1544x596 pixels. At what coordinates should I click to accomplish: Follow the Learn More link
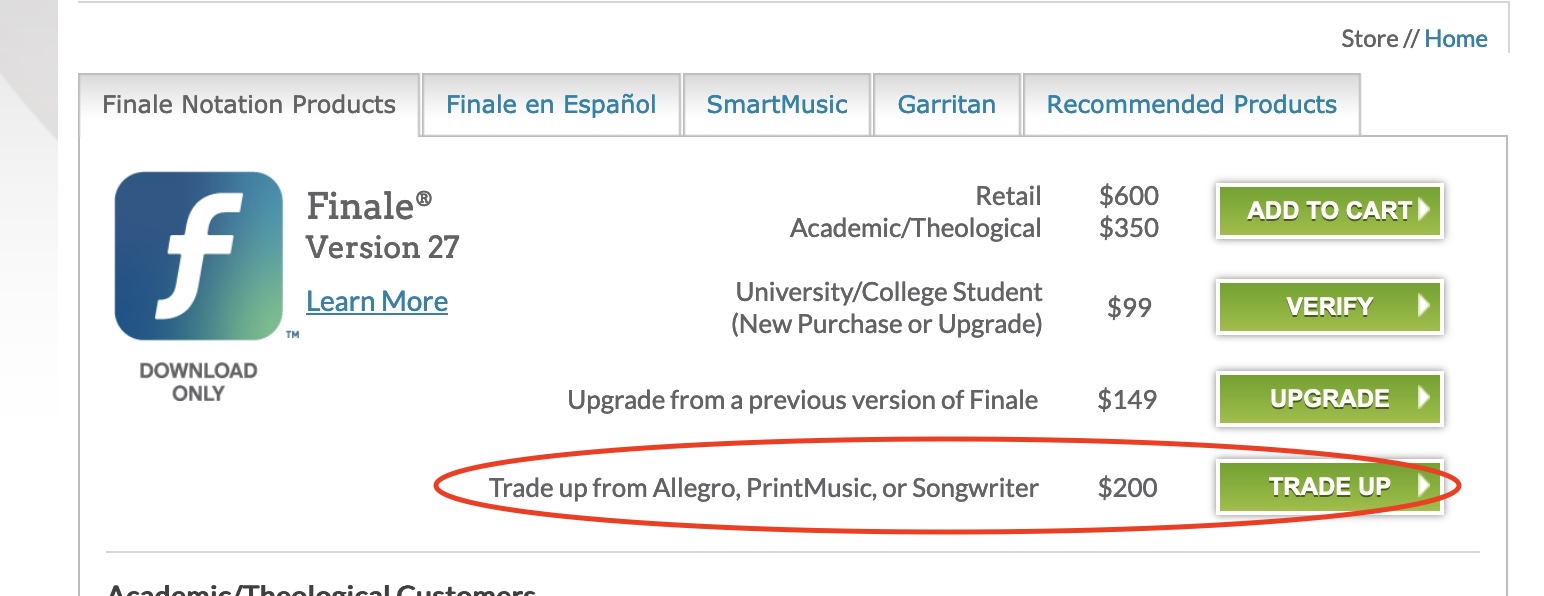tap(377, 302)
